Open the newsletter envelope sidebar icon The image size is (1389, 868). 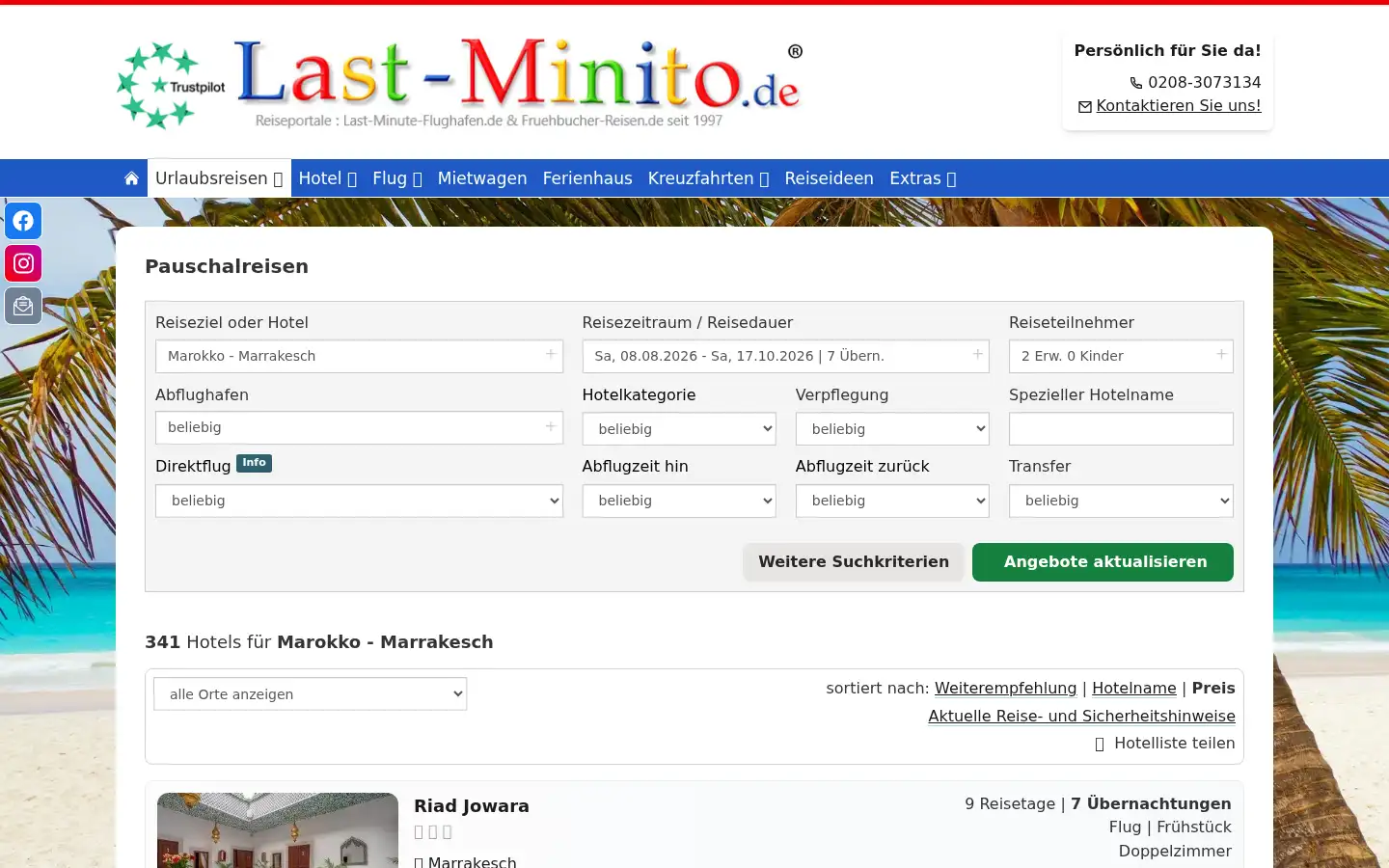click(x=23, y=306)
